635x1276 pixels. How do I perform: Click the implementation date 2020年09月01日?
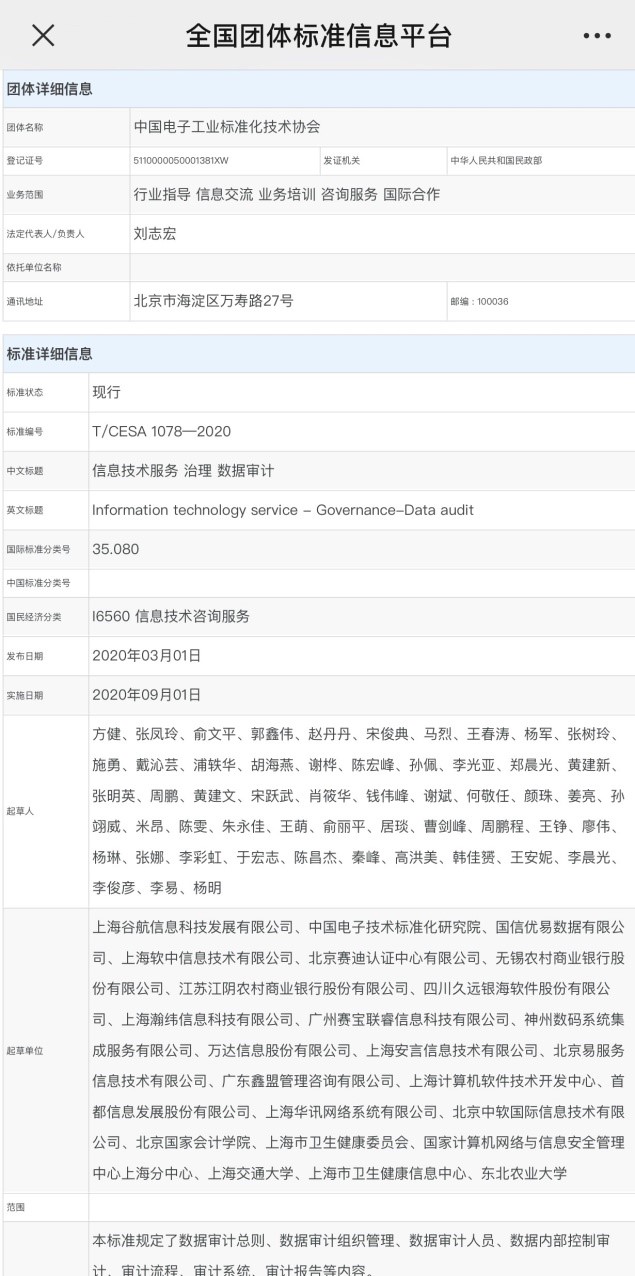[x=146, y=694]
